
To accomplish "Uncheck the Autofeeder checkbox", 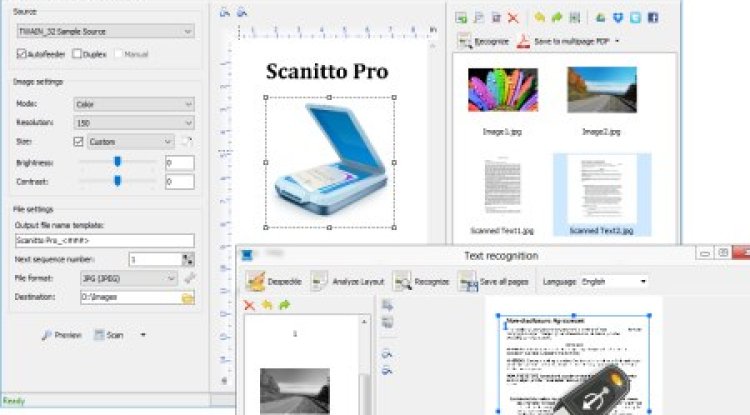I will [21, 54].
